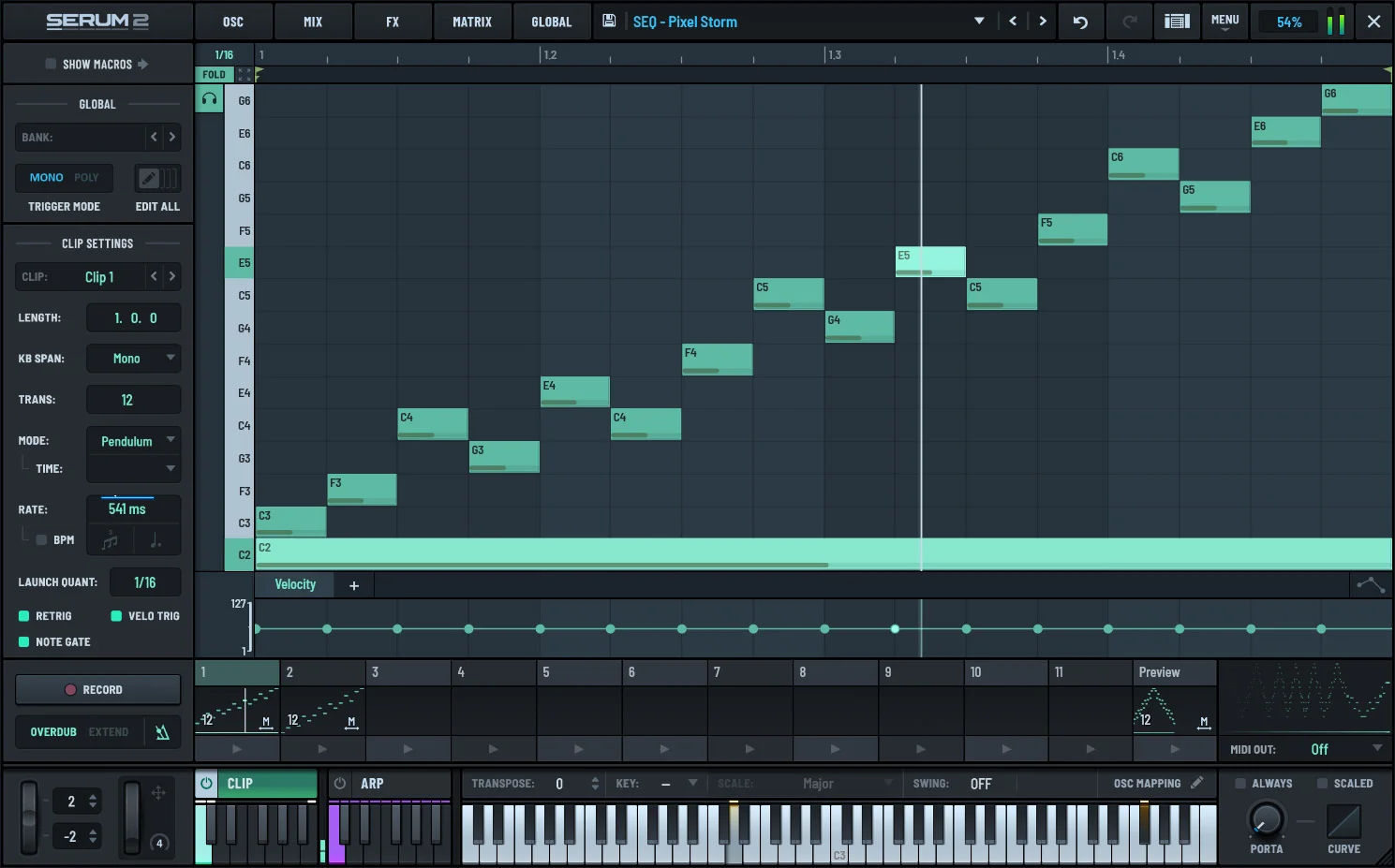Switch to the MIX tab

313,22
